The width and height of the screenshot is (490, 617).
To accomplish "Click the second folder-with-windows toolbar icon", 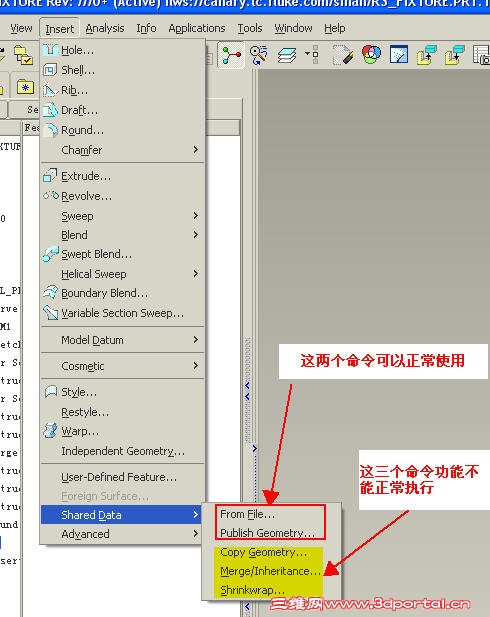I will click(455, 55).
